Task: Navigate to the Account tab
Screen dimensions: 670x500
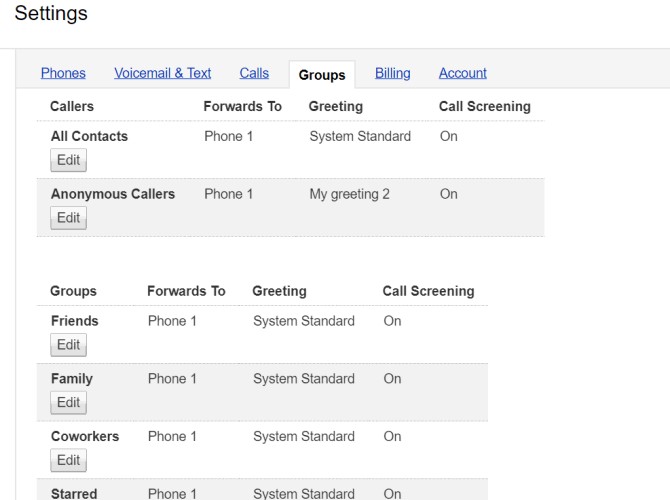Action: [x=463, y=73]
